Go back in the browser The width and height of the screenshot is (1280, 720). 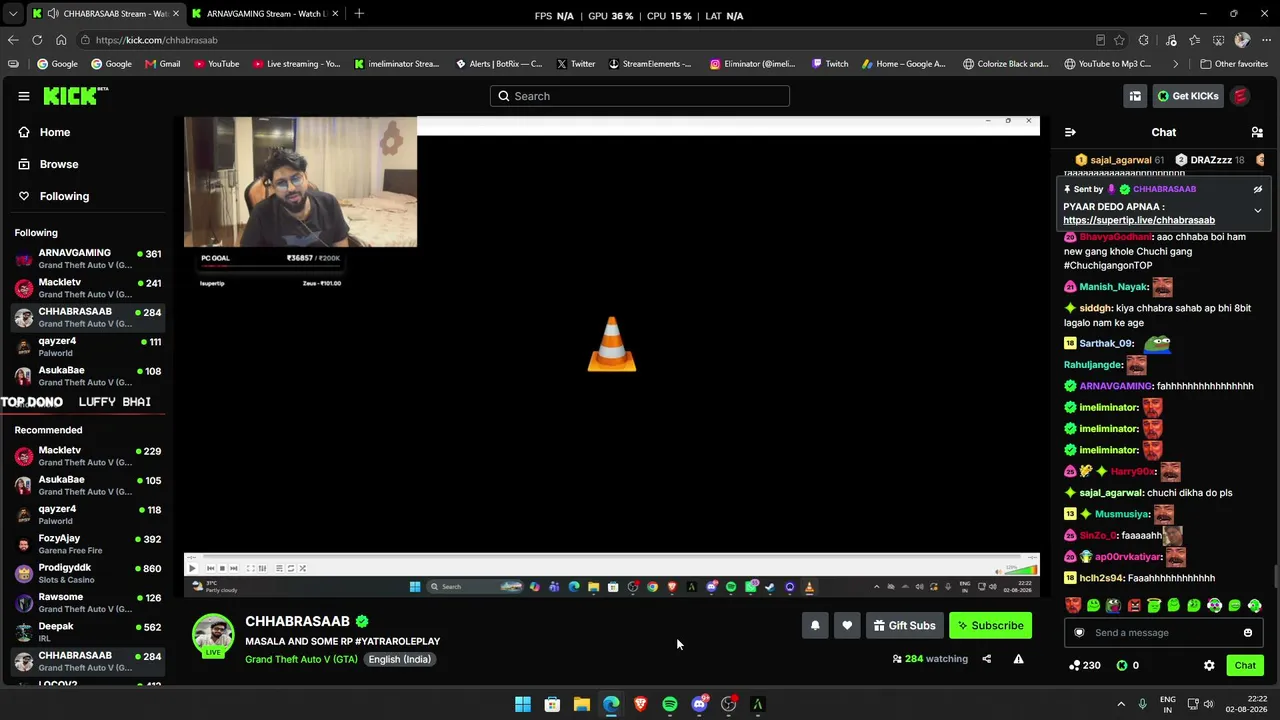(x=13, y=40)
